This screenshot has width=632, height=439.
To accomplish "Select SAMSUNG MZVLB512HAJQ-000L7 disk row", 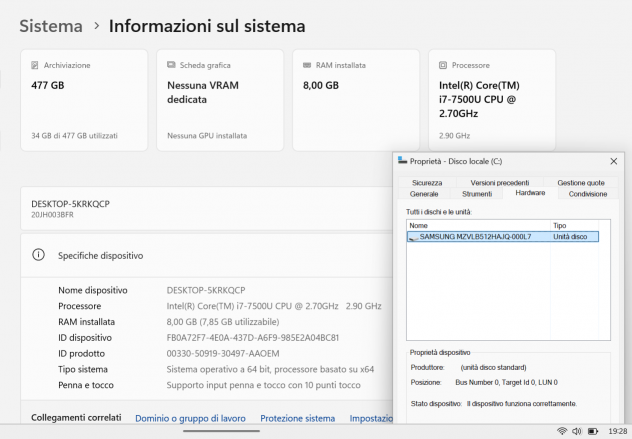I will point(503,237).
